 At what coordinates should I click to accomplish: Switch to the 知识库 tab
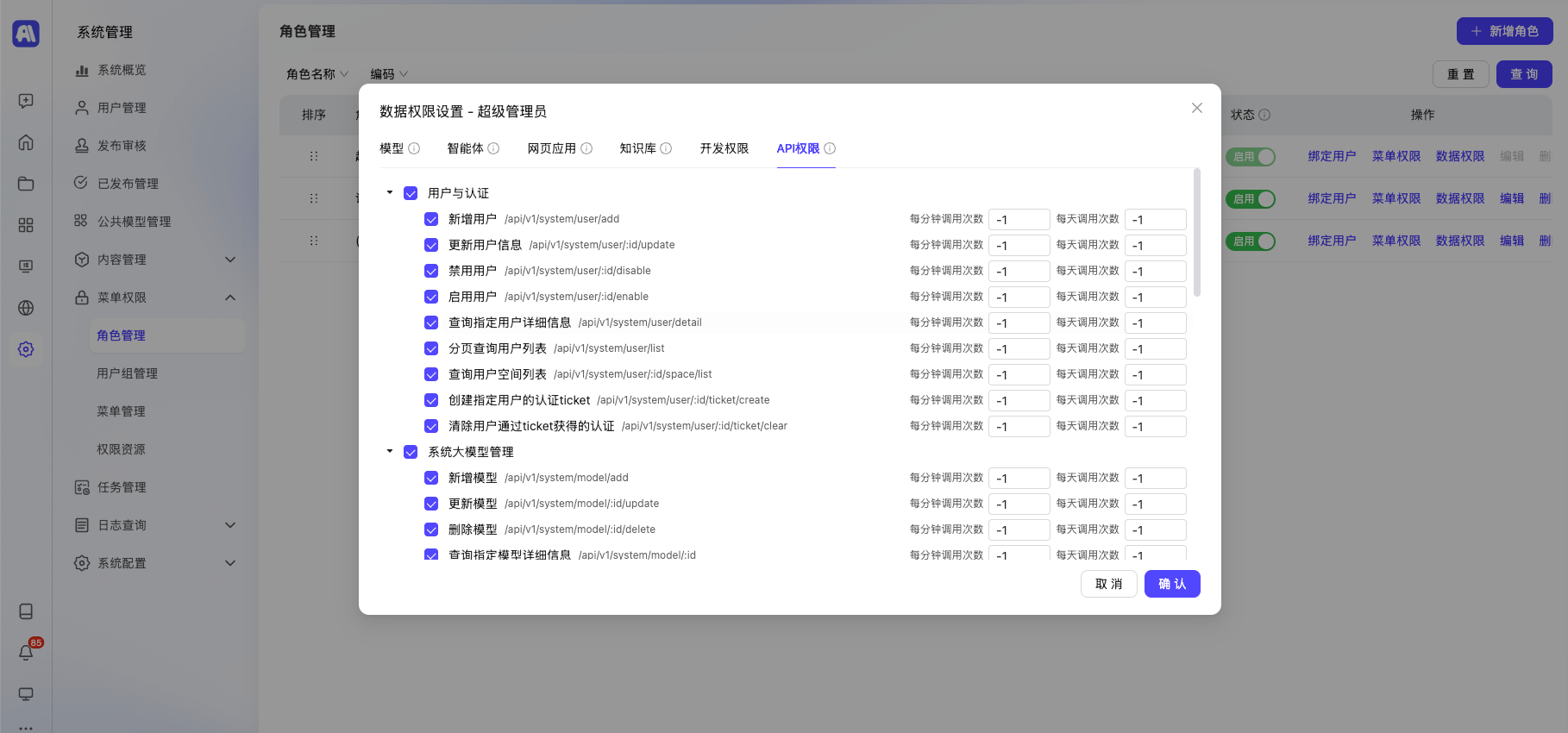637,148
